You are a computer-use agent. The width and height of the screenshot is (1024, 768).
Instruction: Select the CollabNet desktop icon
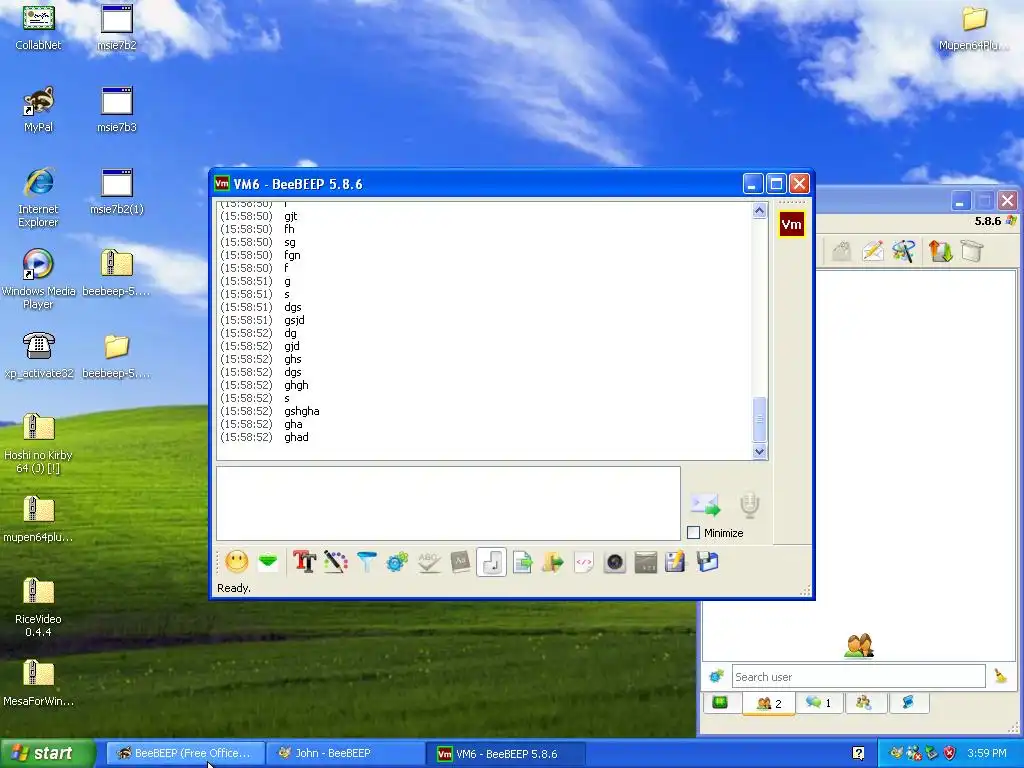pyautogui.click(x=38, y=27)
